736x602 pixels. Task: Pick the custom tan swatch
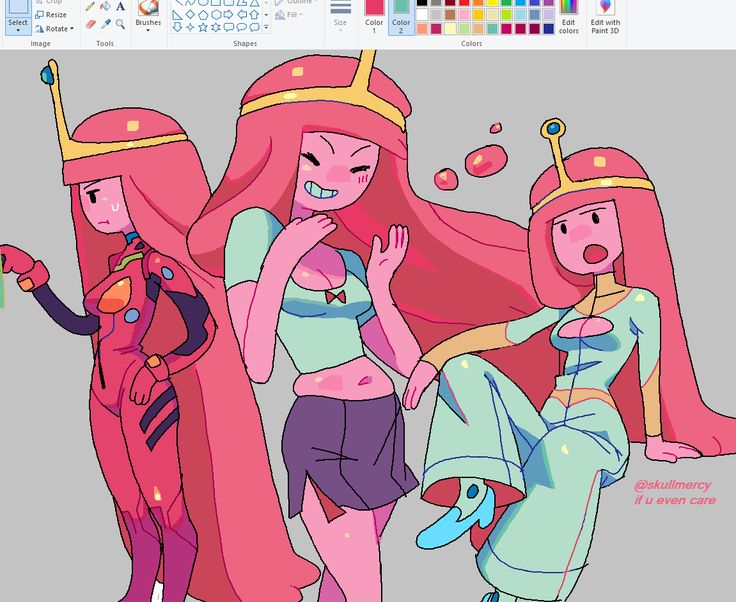478,29
